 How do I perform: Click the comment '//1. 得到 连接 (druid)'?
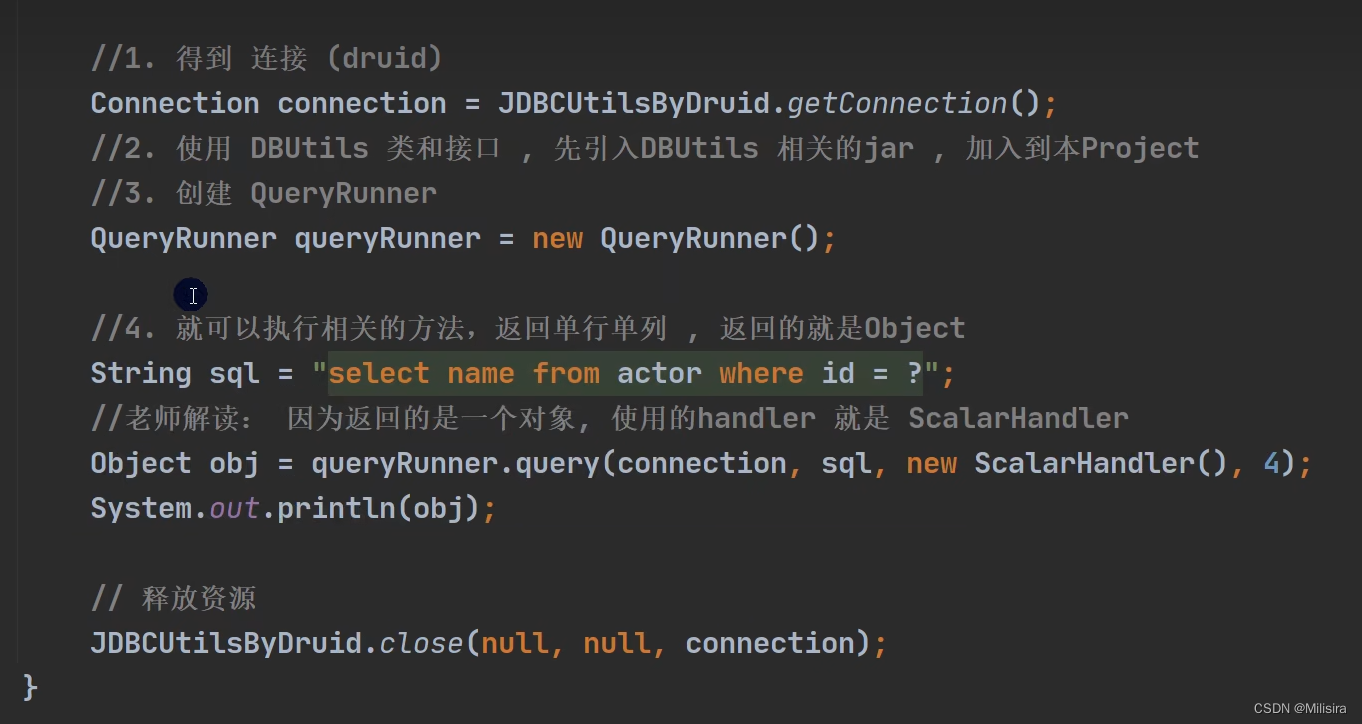click(x=266, y=59)
